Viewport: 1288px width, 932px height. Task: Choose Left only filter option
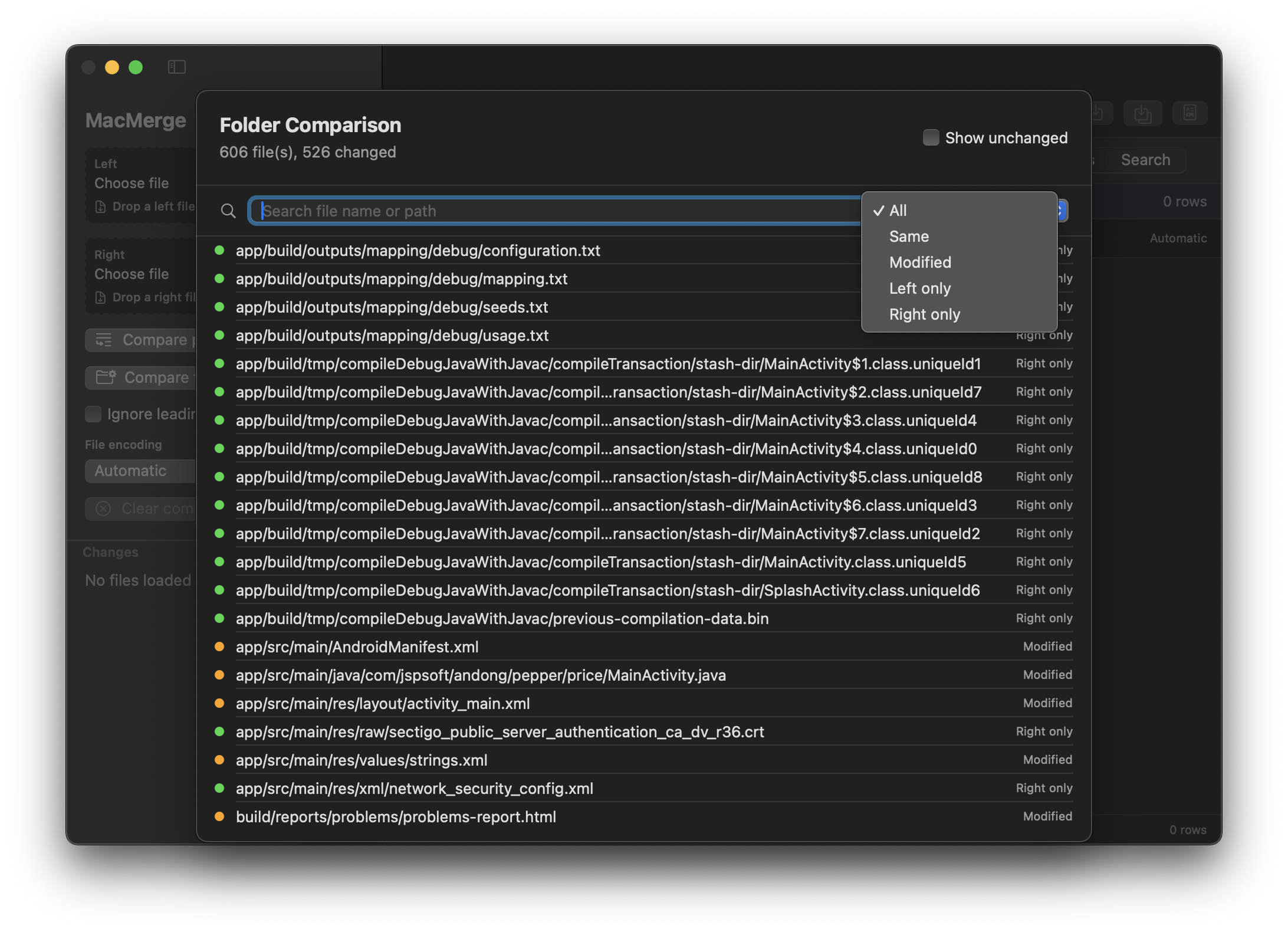pyautogui.click(x=959, y=288)
